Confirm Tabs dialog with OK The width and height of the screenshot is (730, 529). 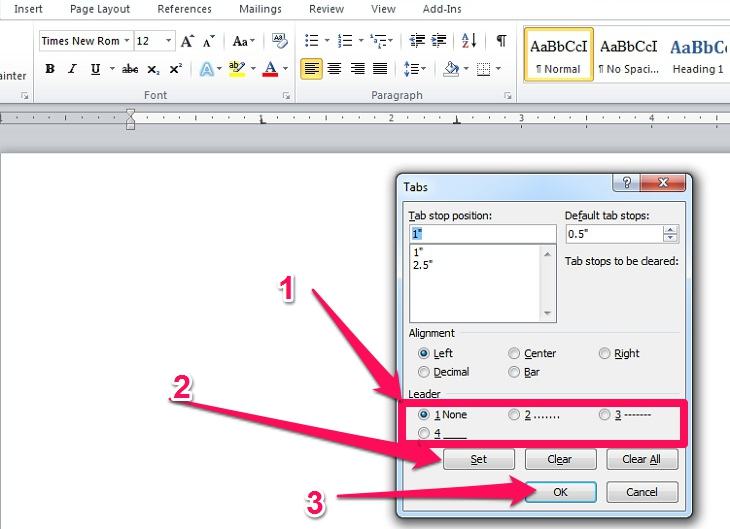pos(560,492)
